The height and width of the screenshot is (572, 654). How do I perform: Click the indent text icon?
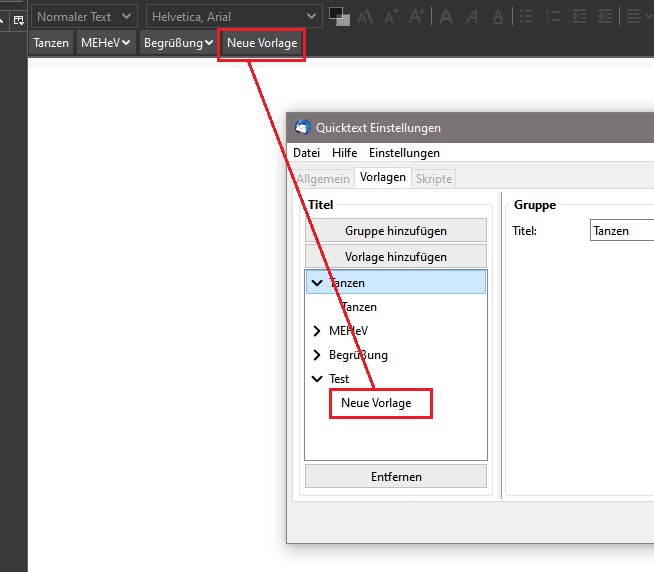(603, 17)
